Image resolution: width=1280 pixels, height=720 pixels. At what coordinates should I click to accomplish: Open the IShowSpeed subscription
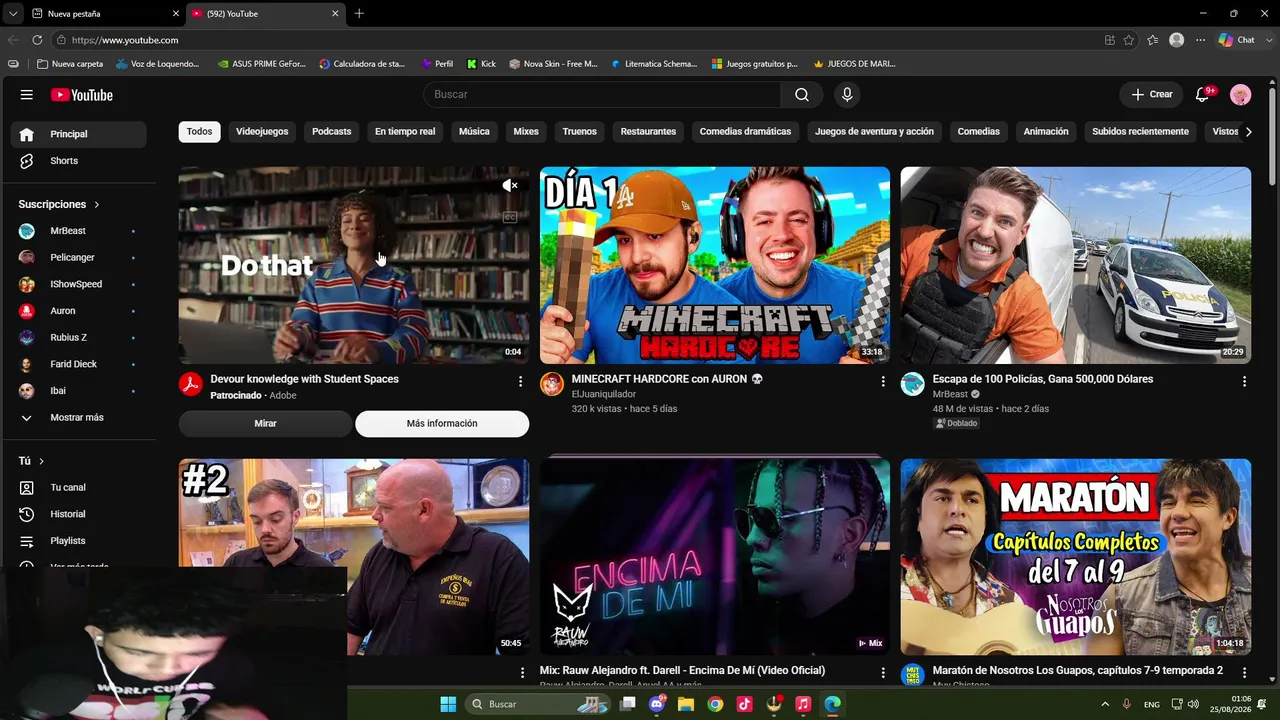[x=78, y=284]
